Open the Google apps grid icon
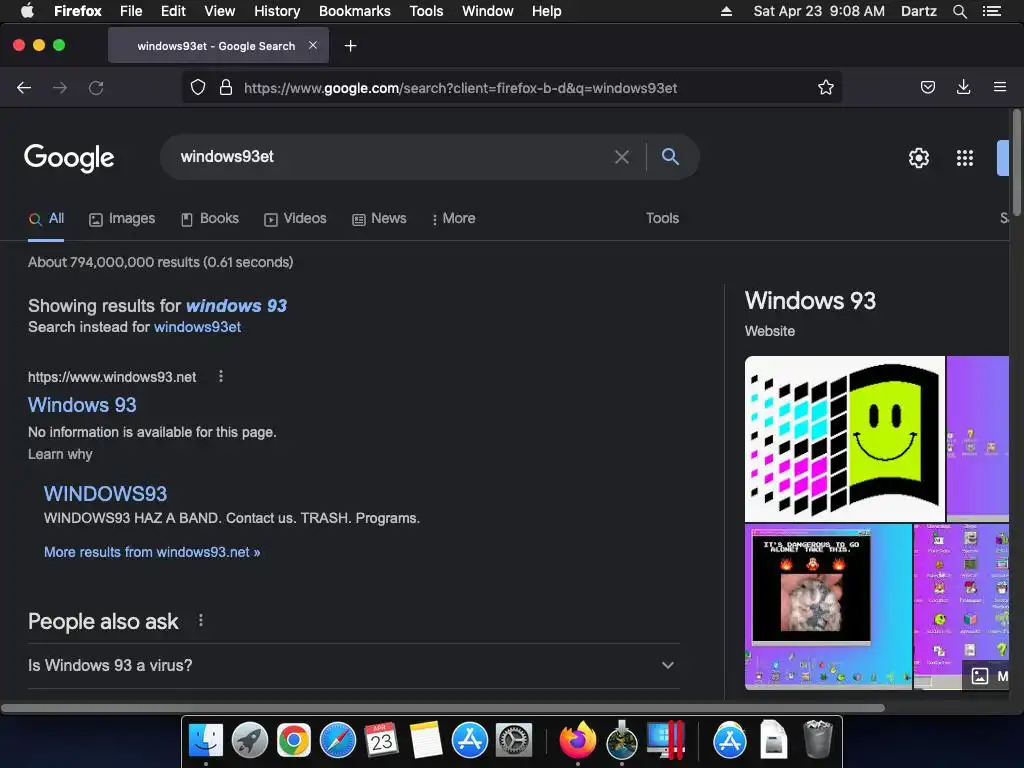Screen dimensions: 1024x768 [965, 157]
